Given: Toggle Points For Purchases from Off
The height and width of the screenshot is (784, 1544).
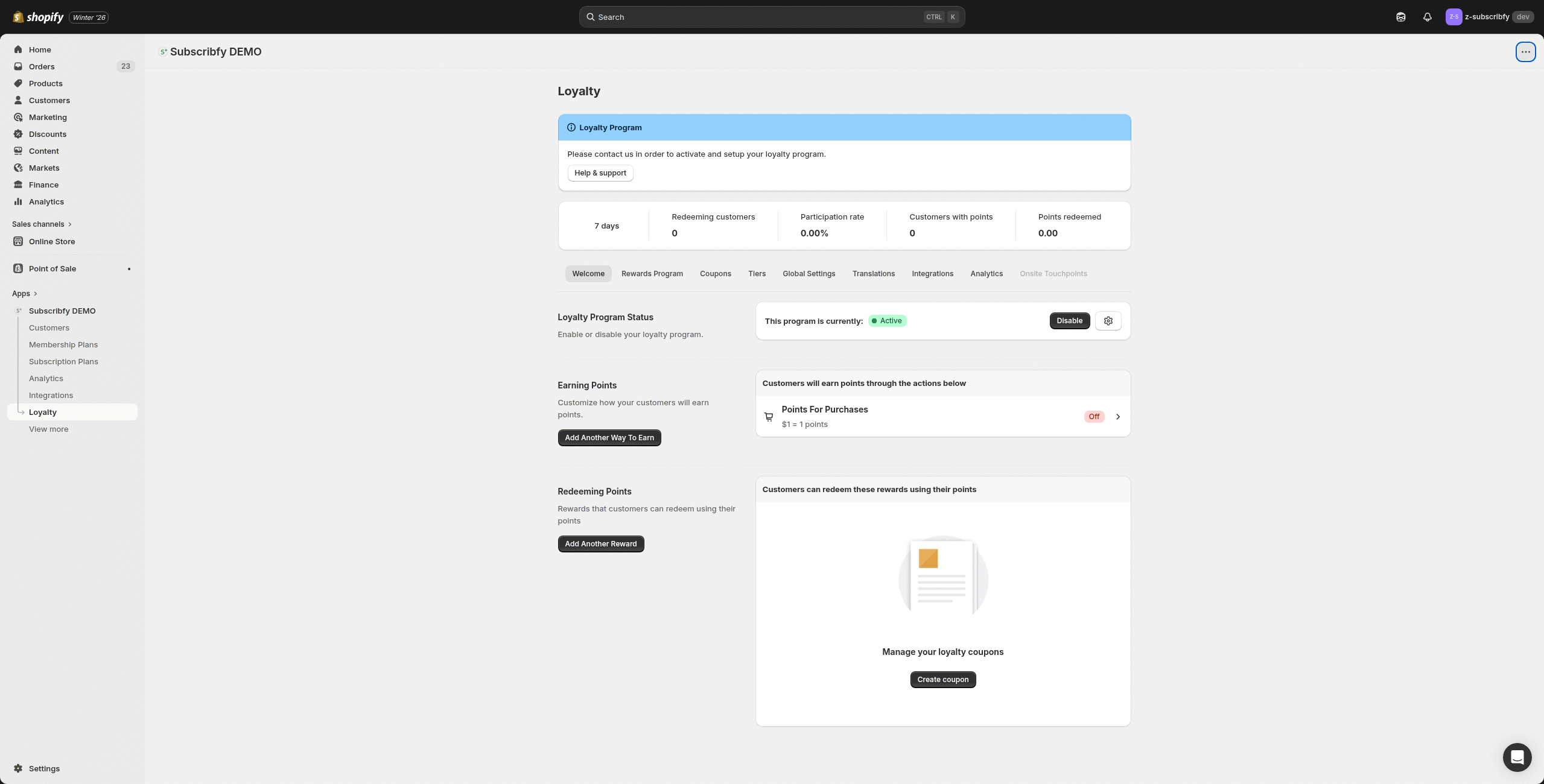Looking at the screenshot, I should [1093, 416].
